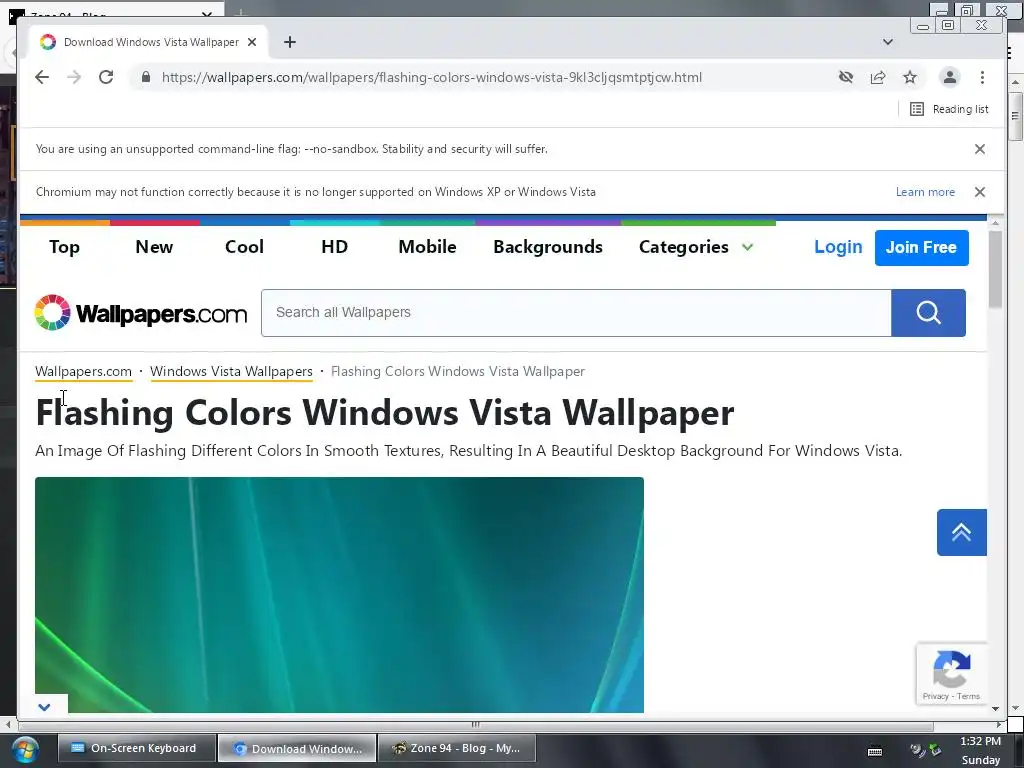Open the reCAPTCHA Terms link

coord(968,696)
